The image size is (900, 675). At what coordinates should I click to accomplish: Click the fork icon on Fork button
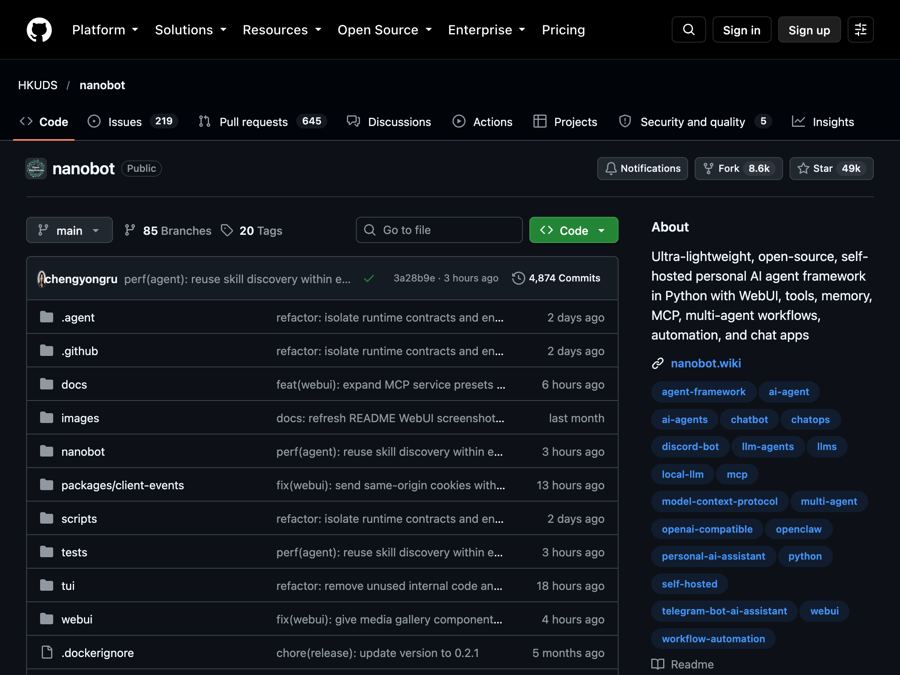(x=708, y=169)
